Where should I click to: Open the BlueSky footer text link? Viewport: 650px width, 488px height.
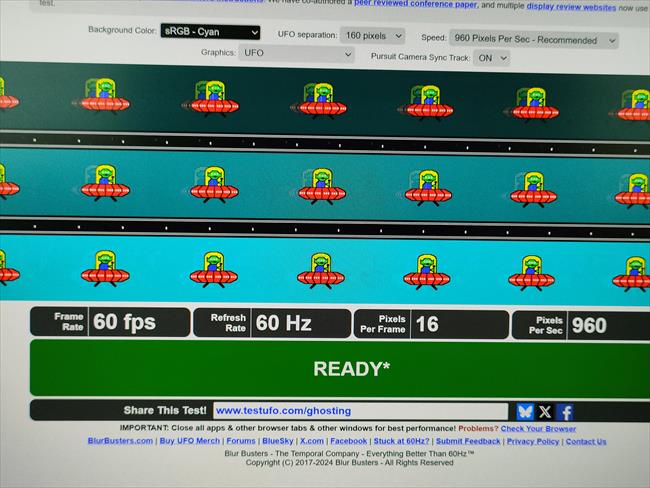point(278,441)
